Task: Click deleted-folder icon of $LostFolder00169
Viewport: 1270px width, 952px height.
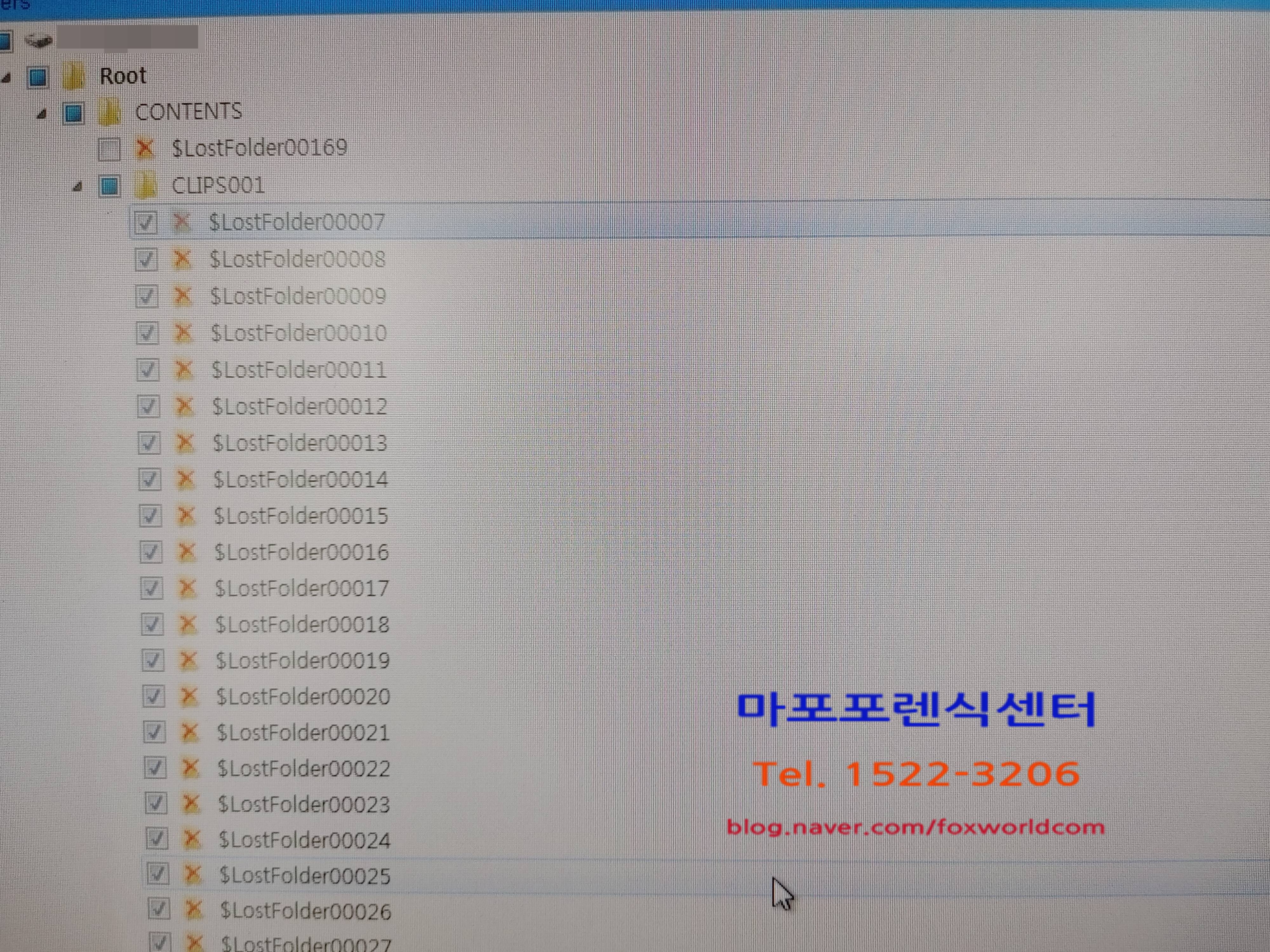Action: tap(145, 149)
